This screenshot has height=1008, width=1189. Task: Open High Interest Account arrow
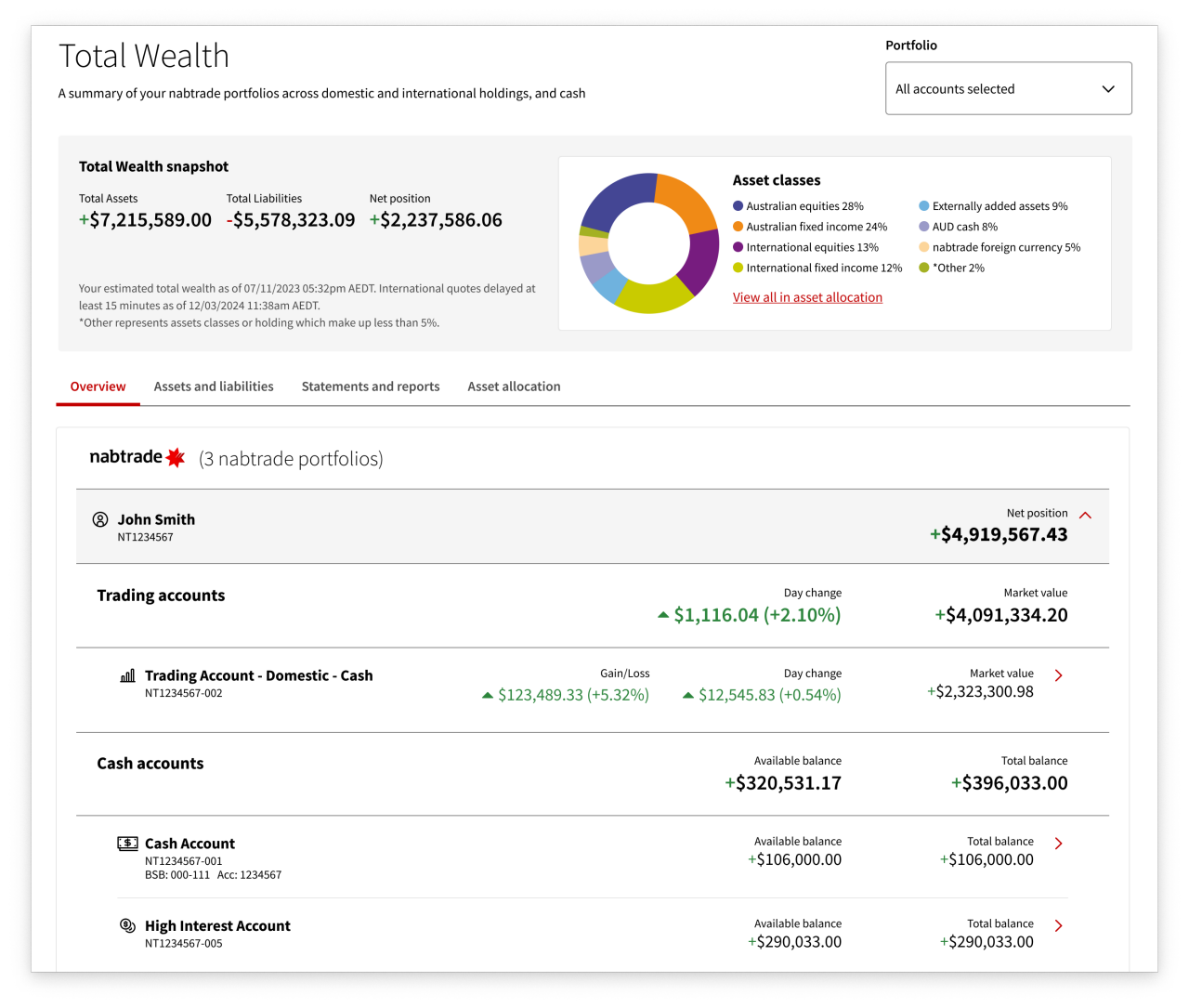click(1058, 925)
